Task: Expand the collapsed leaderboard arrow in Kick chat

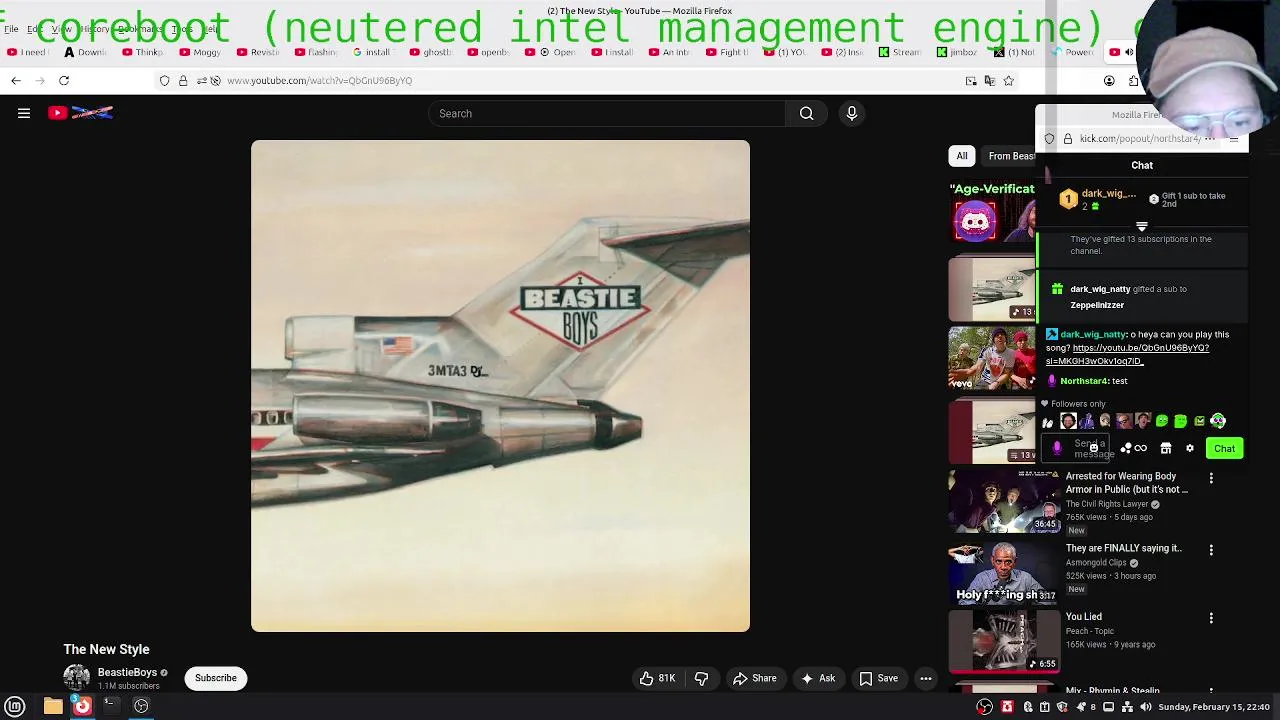Action: click(x=1142, y=227)
